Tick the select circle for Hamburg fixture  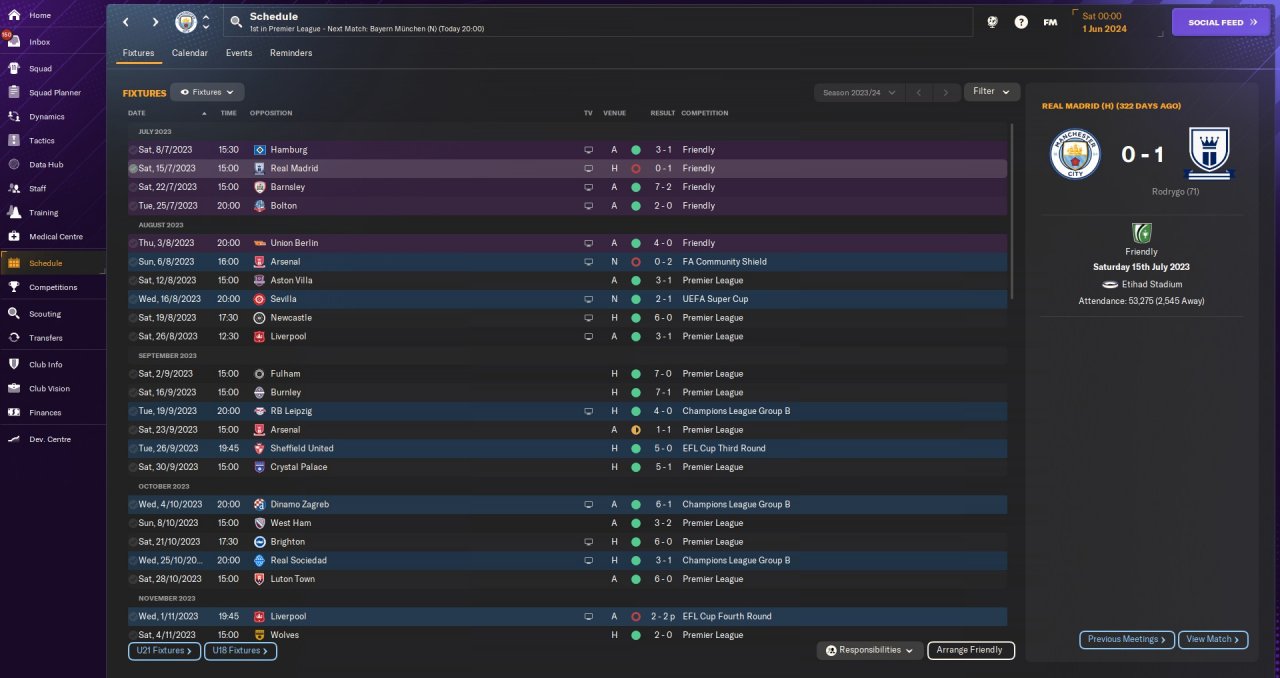click(133, 150)
